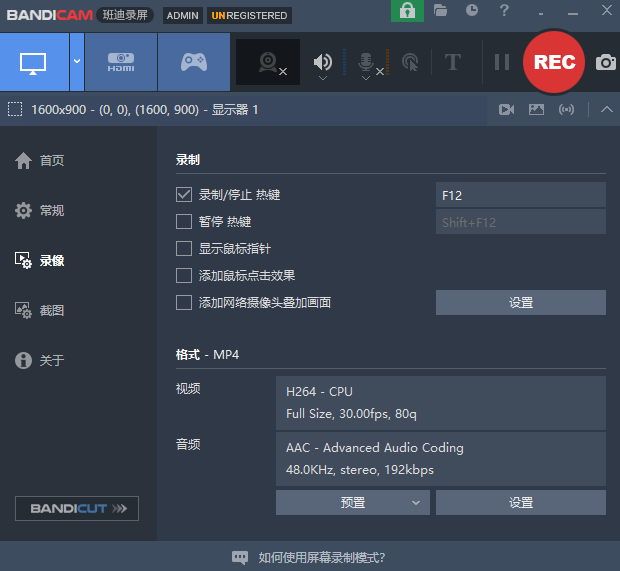
Task: Enable 添加网络摄像头叠加画面 checkbox
Action: coord(184,303)
